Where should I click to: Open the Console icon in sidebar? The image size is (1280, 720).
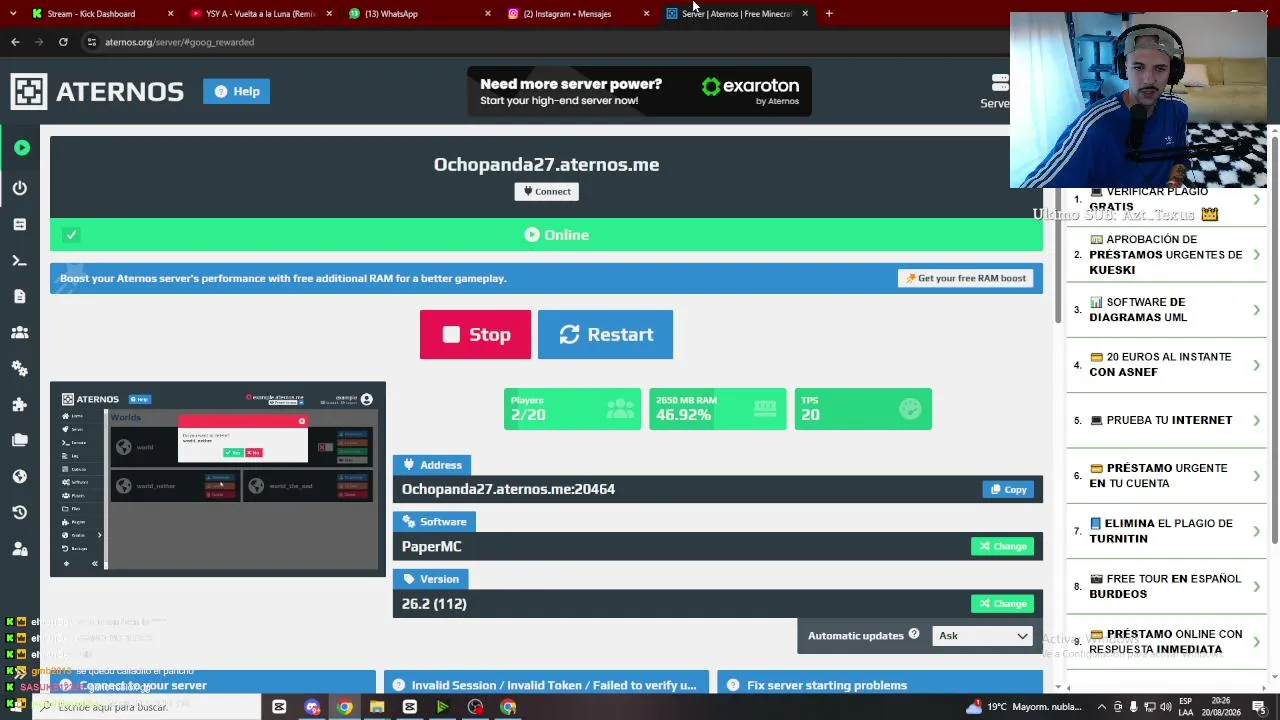[20, 260]
